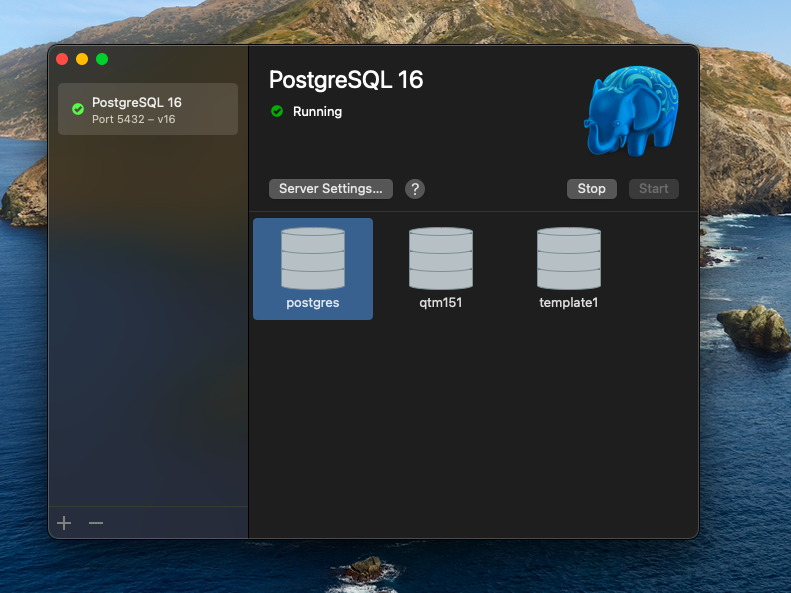Select the postgres database cylinder icon

click(x=313, y=259)
